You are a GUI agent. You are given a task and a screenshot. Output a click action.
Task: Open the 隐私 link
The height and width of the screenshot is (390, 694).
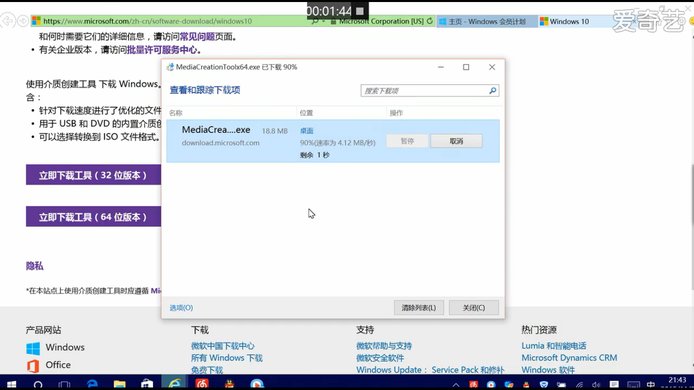click(35, 266)
